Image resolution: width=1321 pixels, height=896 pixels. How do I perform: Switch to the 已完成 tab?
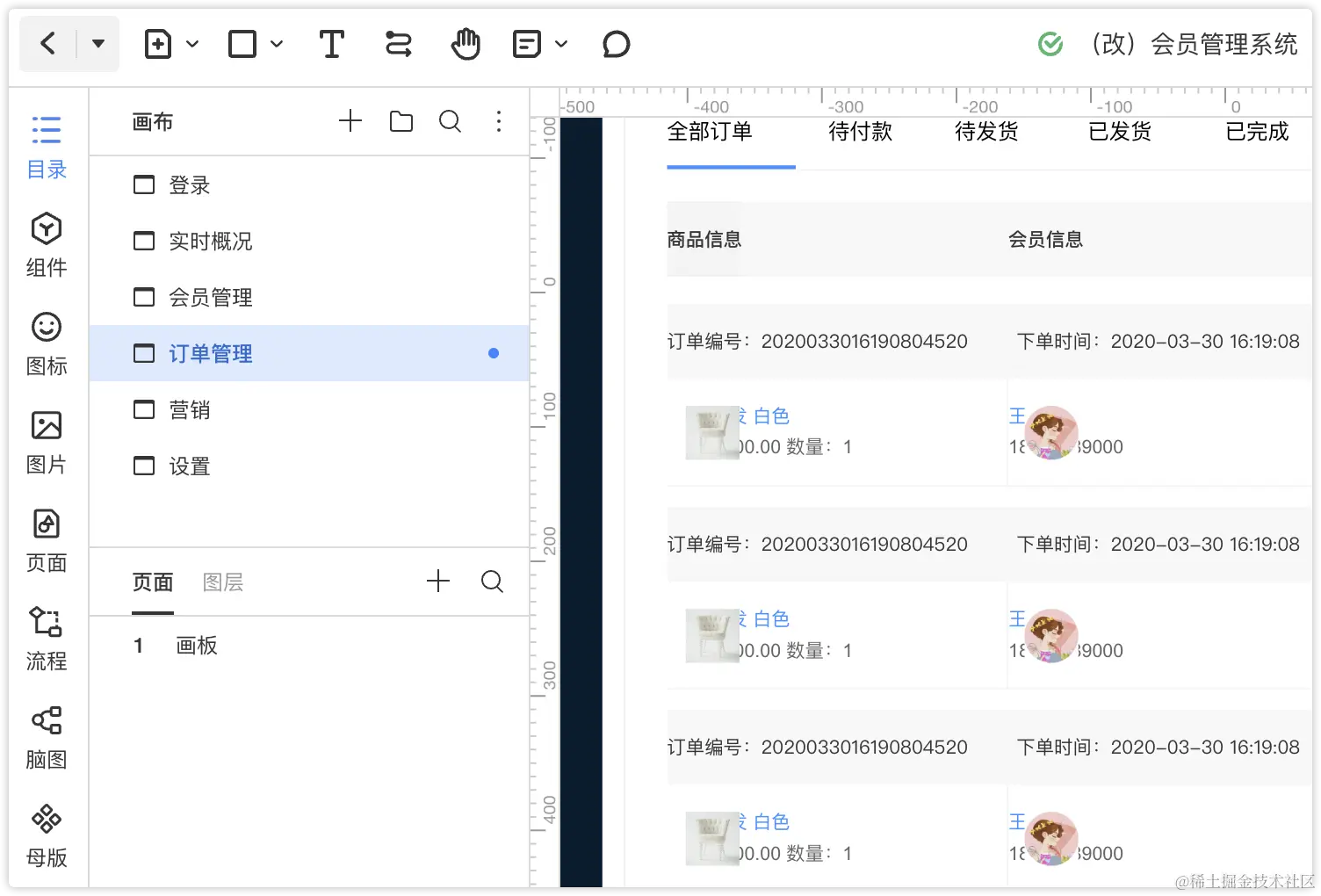pyautogui.click(x=1257, y=132)
